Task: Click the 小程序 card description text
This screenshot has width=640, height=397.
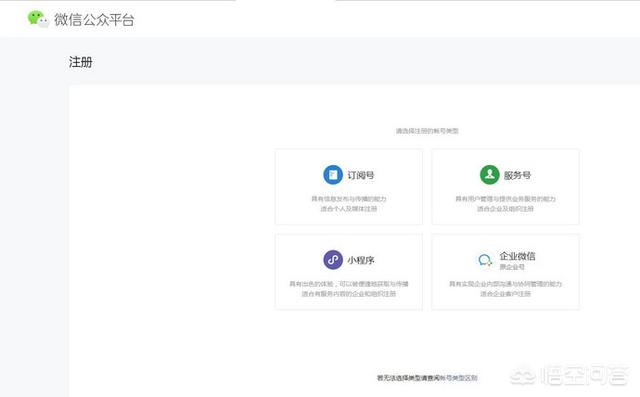Action: (x=349, y=288)
